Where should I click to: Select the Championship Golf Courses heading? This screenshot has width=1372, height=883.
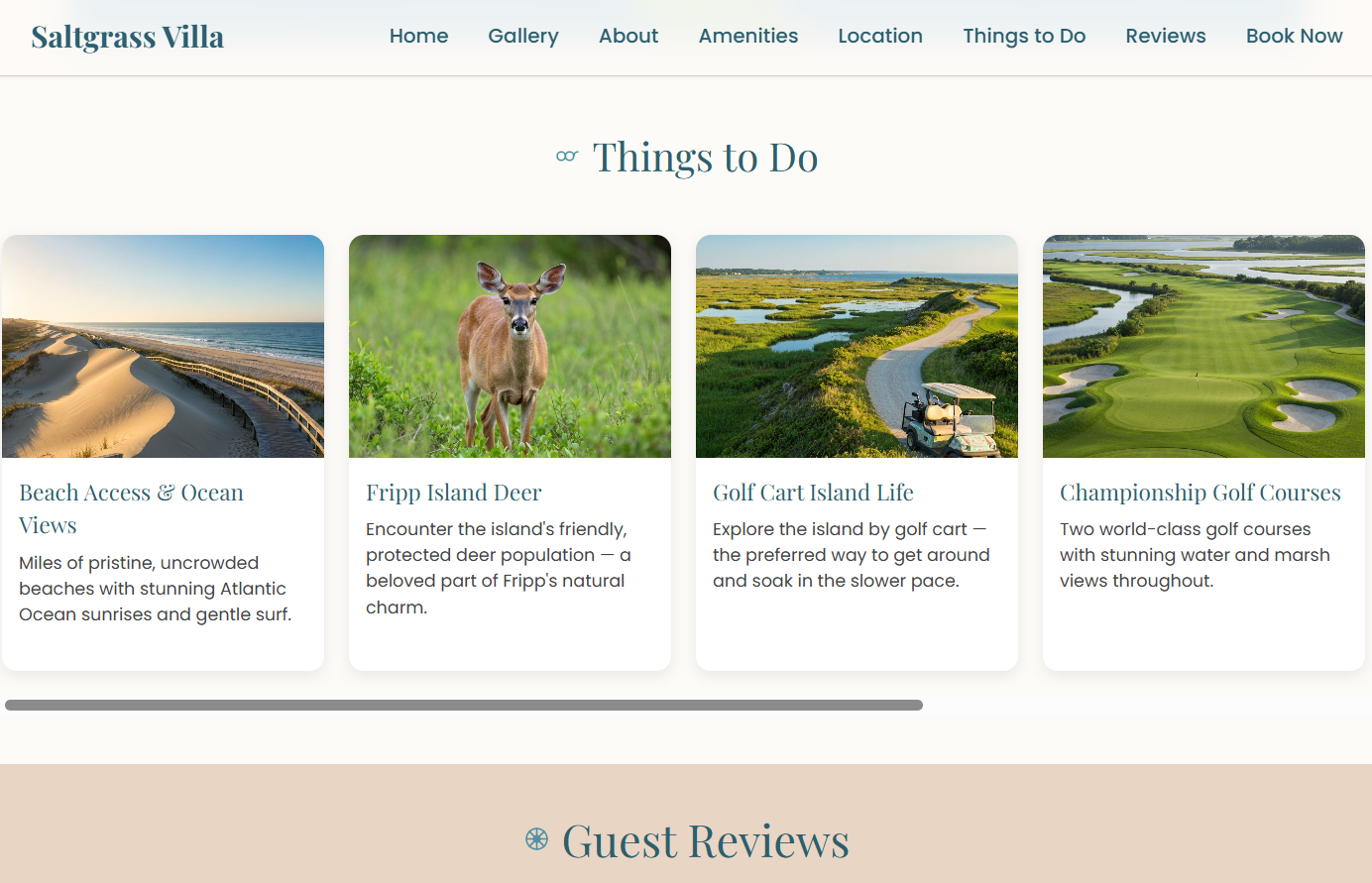pyautogui.click(x=1200, y=493)
